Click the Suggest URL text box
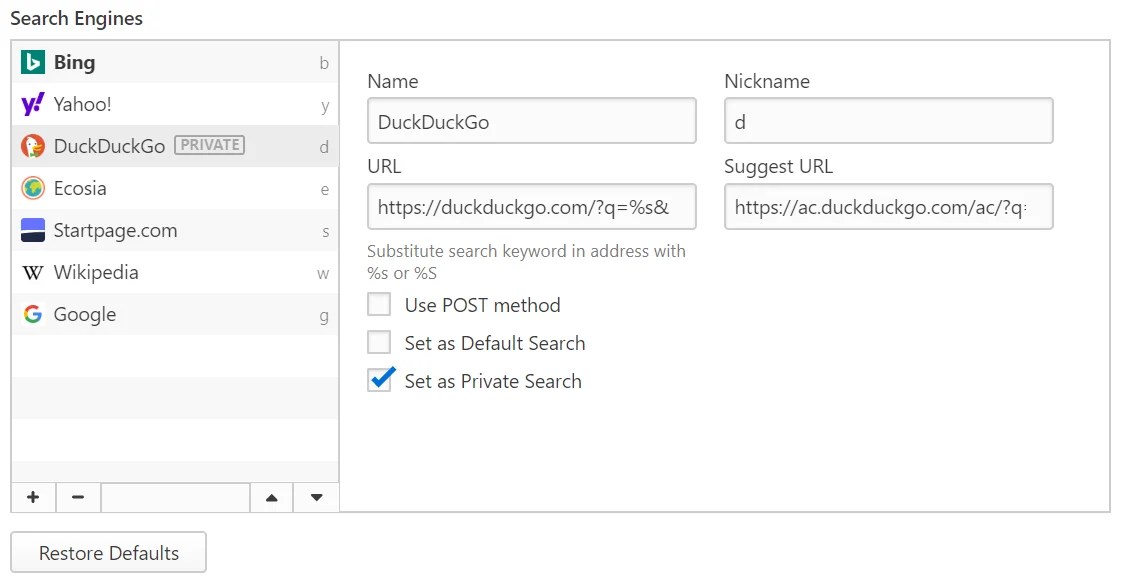Screen dimensions: 1121x583 (888, 207)
